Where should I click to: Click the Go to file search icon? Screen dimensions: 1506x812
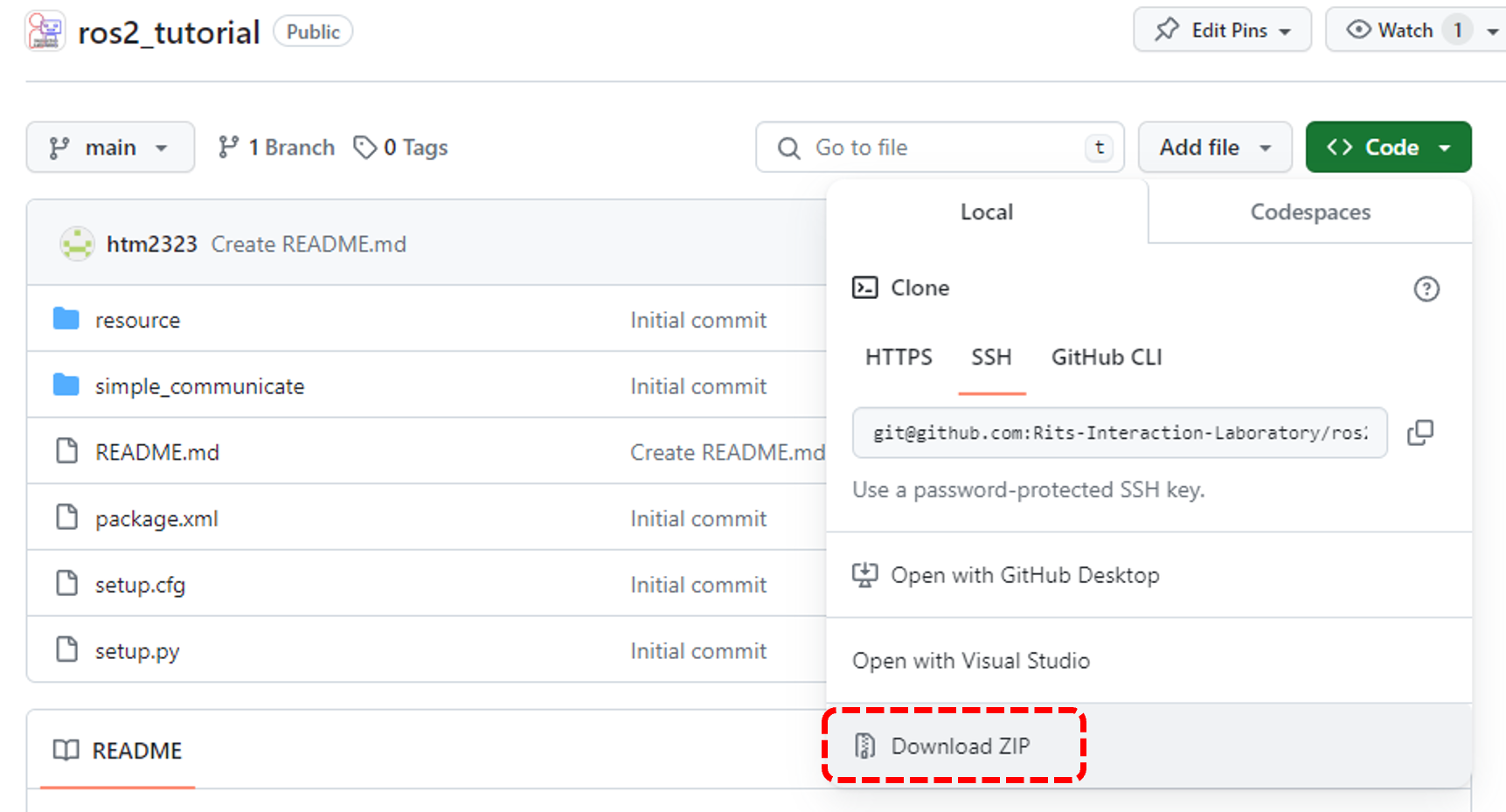788,148
